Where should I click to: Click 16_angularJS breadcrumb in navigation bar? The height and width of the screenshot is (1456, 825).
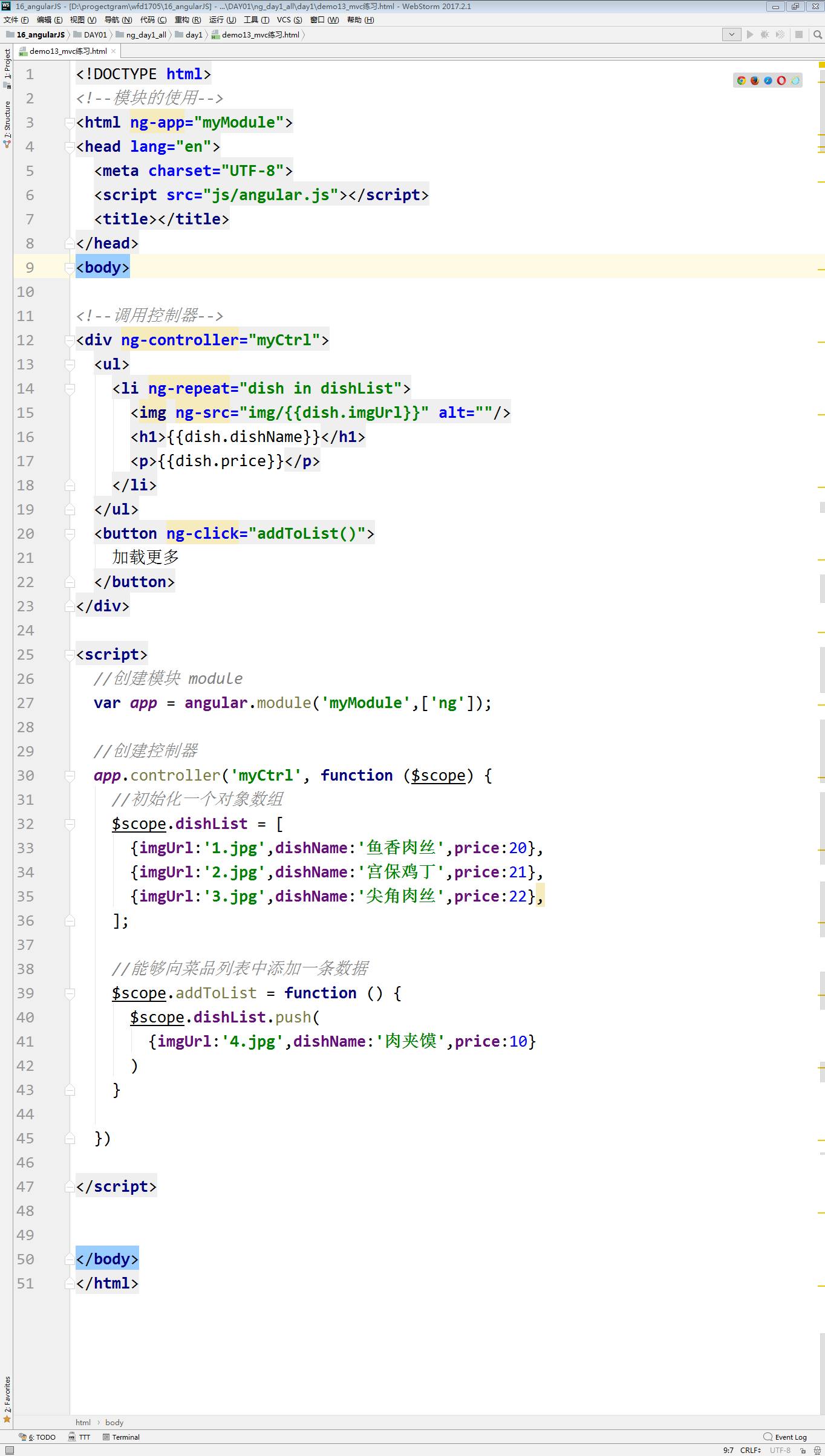pos(35,34)
